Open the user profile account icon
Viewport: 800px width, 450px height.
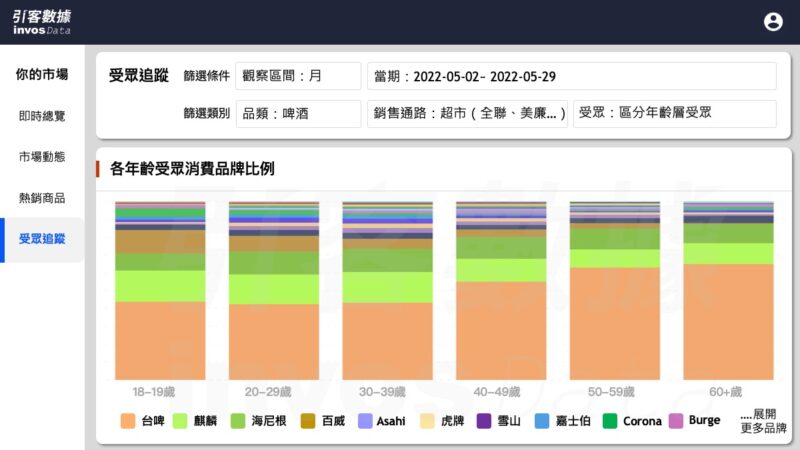point(773,22)
